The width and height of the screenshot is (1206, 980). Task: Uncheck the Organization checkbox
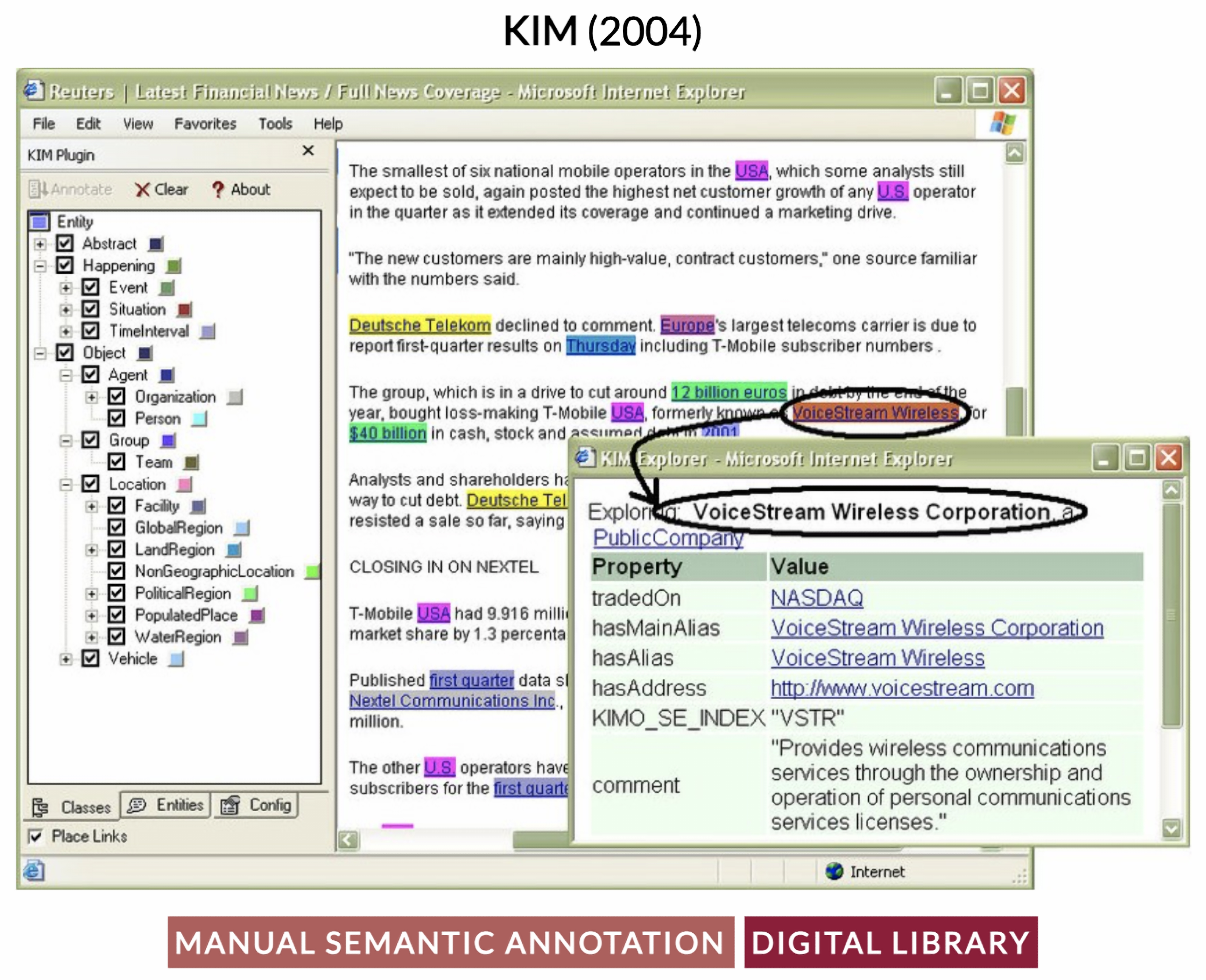(116, 396)
